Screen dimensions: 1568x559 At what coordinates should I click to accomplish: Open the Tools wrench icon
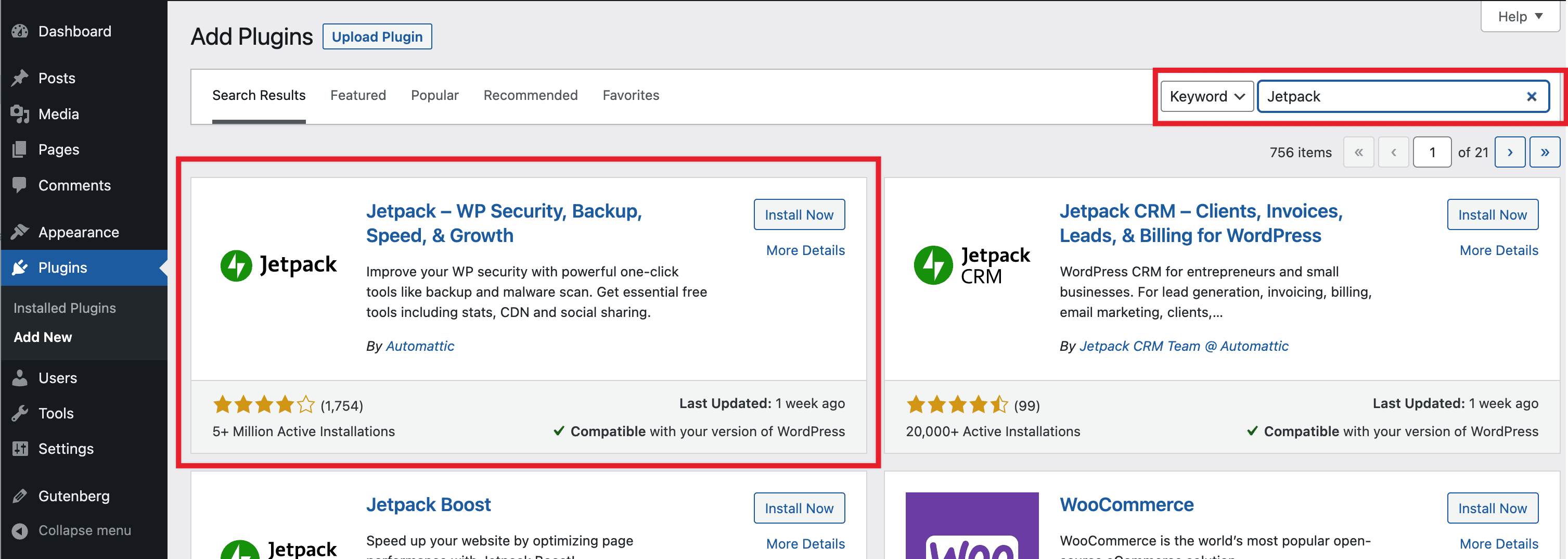(x=20, y=413)
